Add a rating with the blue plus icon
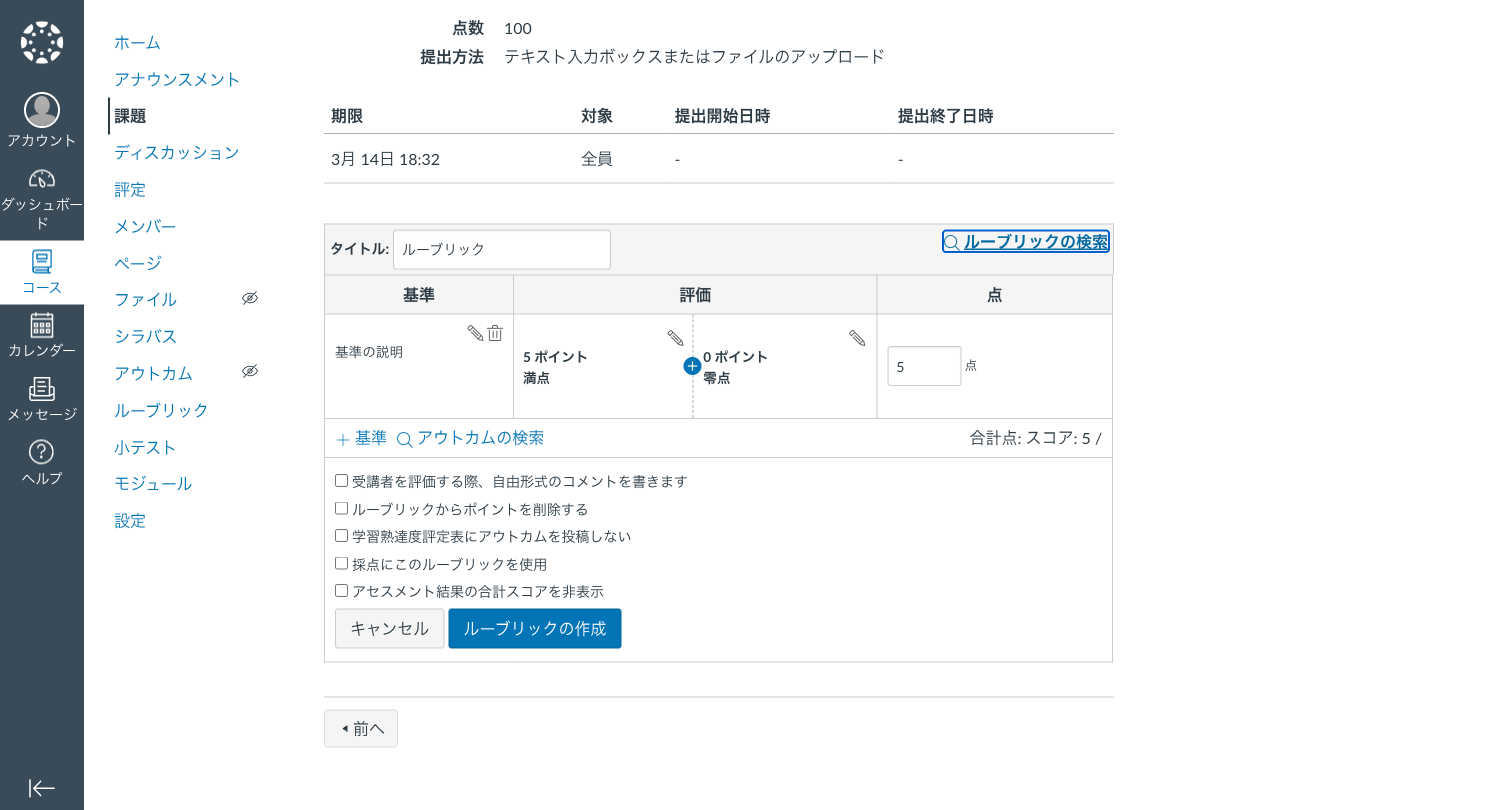 point(691,366)
